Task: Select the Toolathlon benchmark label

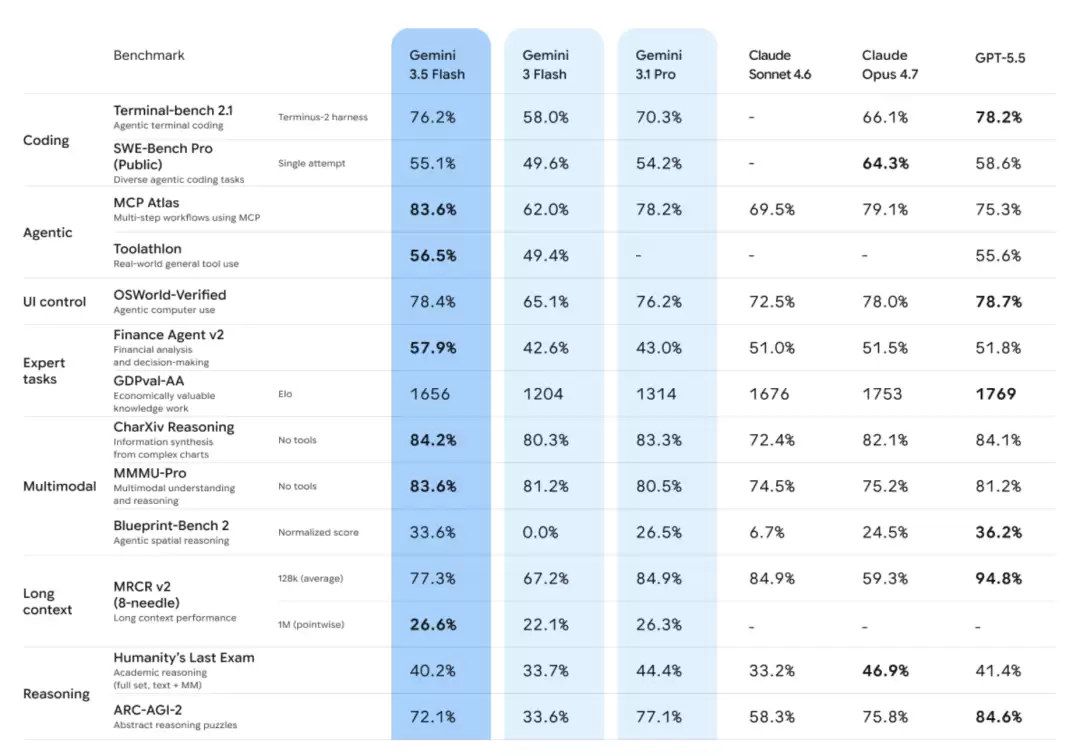Action: 147,249
